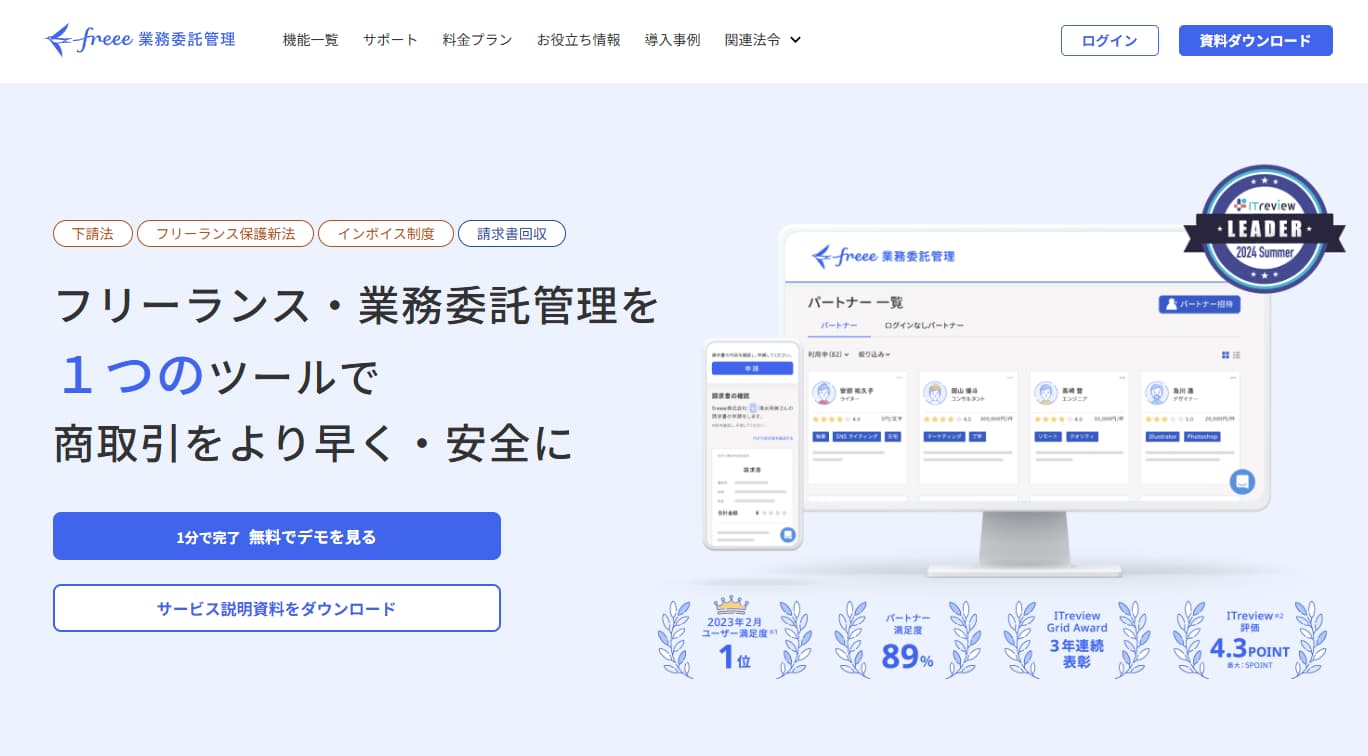Click the chat icon on phone mockup
Image resolution: width=1368 pixels, height=756 pixels.
[788, 535]
